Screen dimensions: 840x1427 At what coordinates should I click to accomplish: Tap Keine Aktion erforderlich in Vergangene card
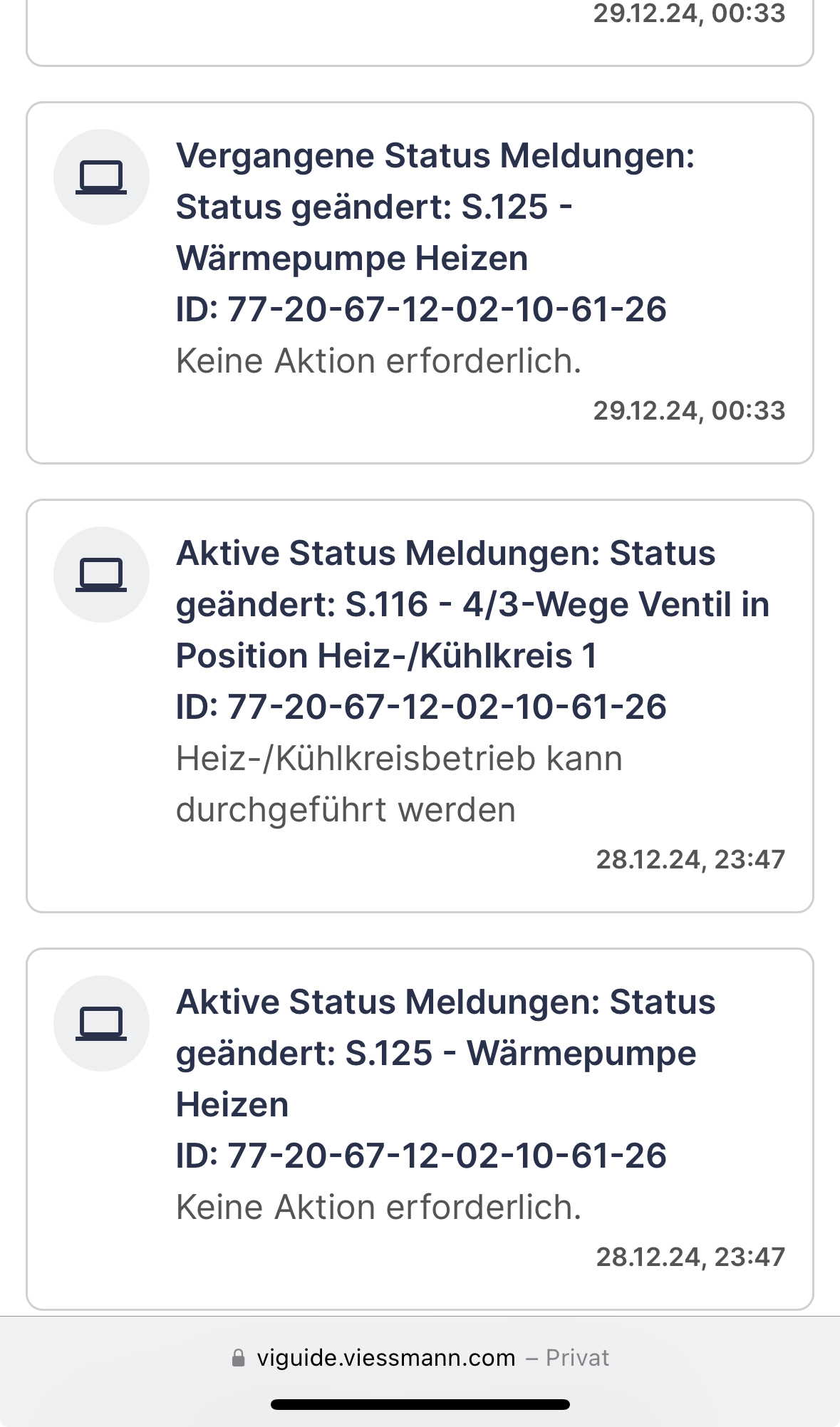click(379, 361)
